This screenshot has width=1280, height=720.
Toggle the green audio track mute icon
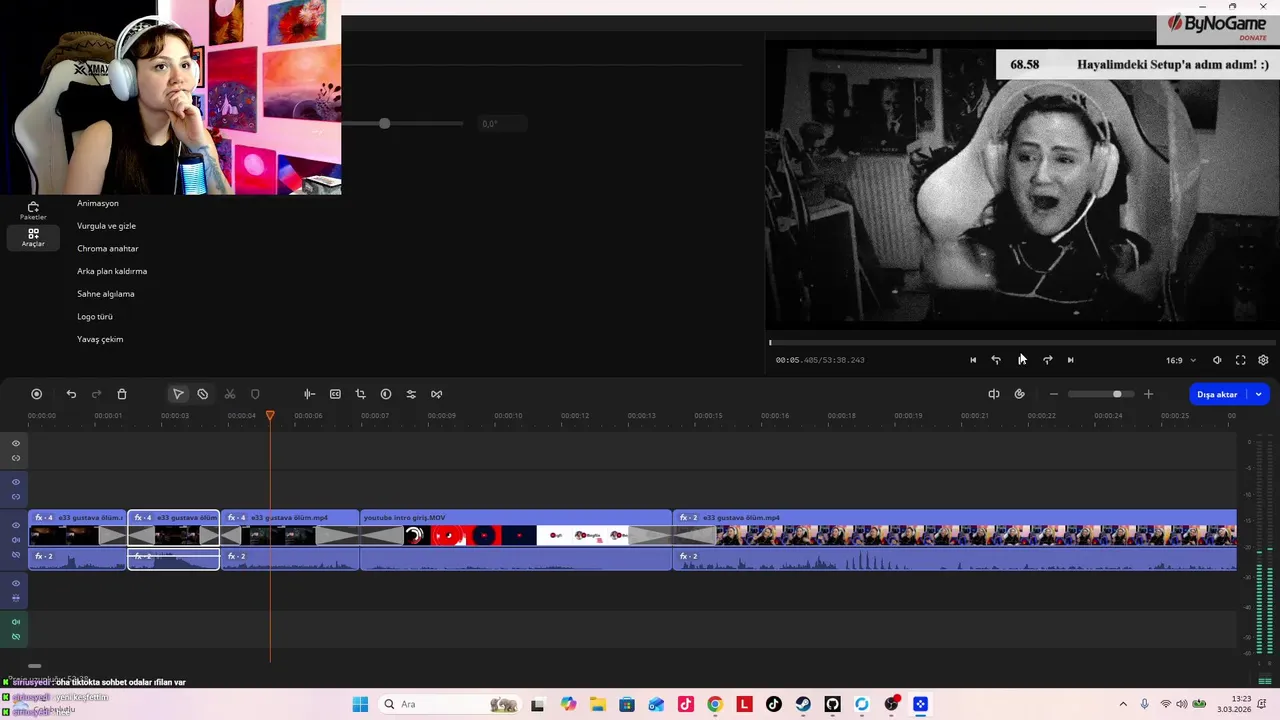point(16,622)
